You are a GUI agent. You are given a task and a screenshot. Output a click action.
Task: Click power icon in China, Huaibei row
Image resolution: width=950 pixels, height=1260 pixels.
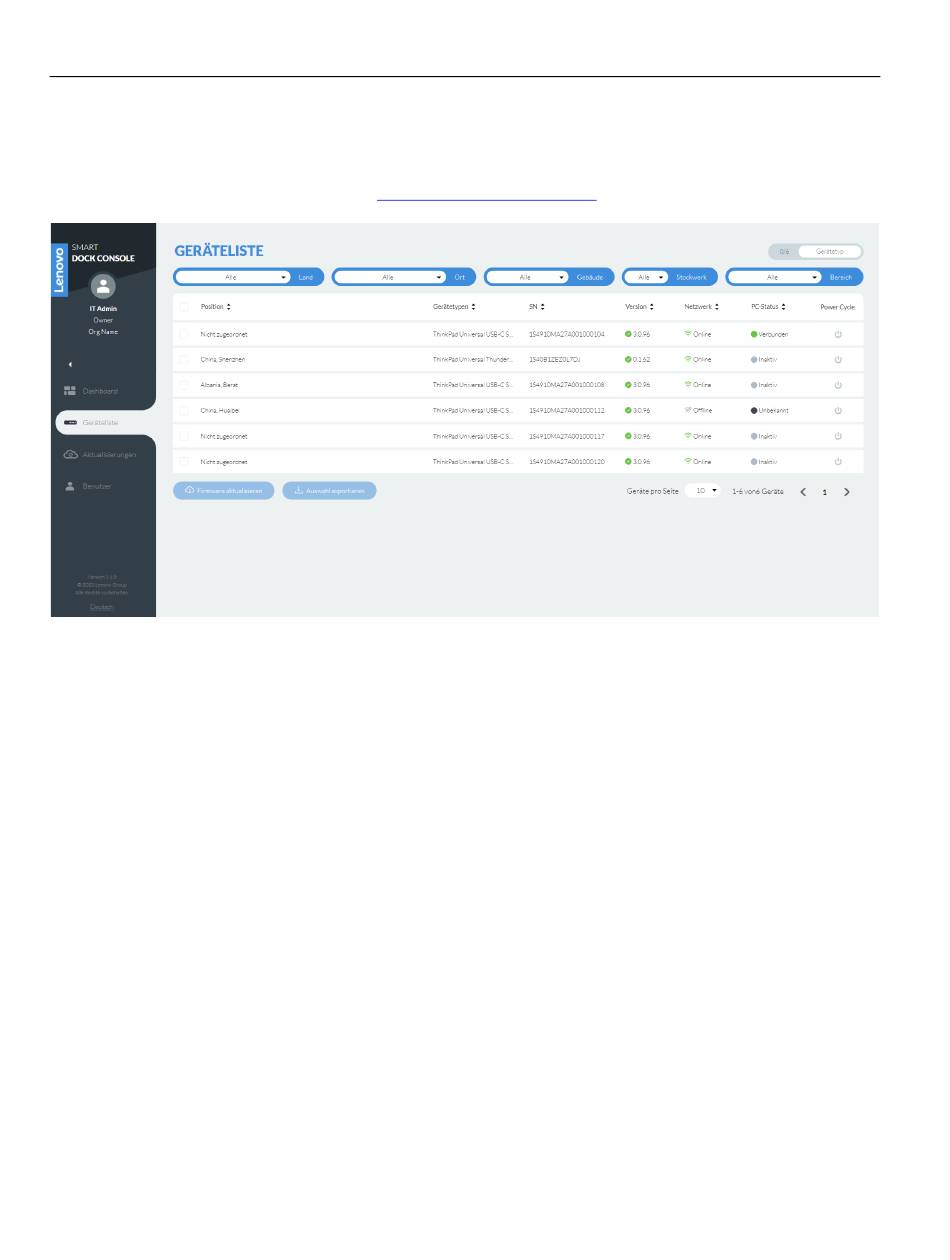(x=838, y=411)
